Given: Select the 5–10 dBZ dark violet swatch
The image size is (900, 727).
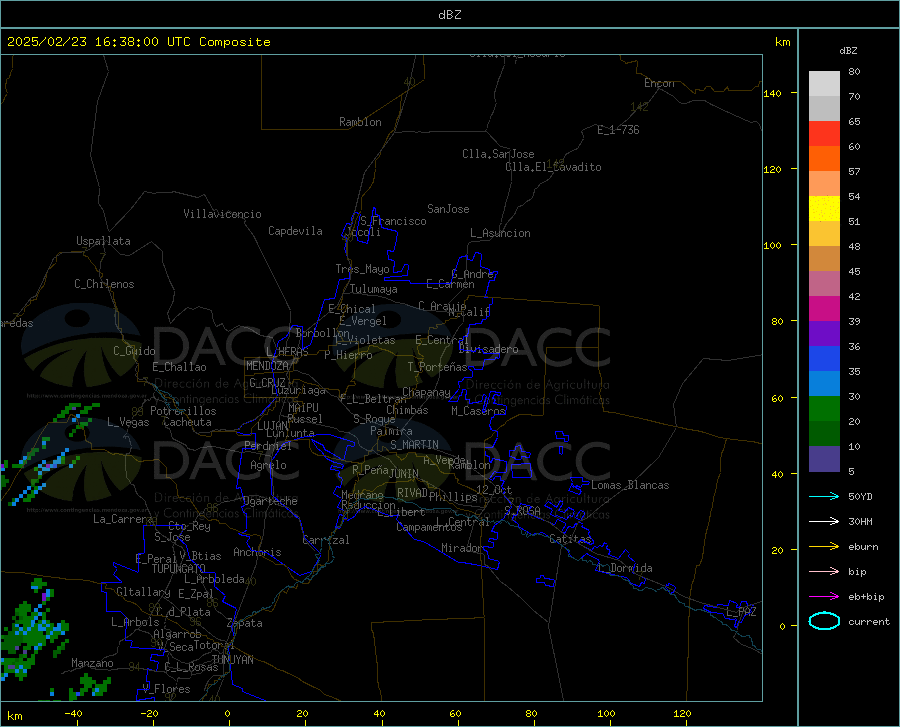Looking at the screenshot, I should tap(824, 459).
